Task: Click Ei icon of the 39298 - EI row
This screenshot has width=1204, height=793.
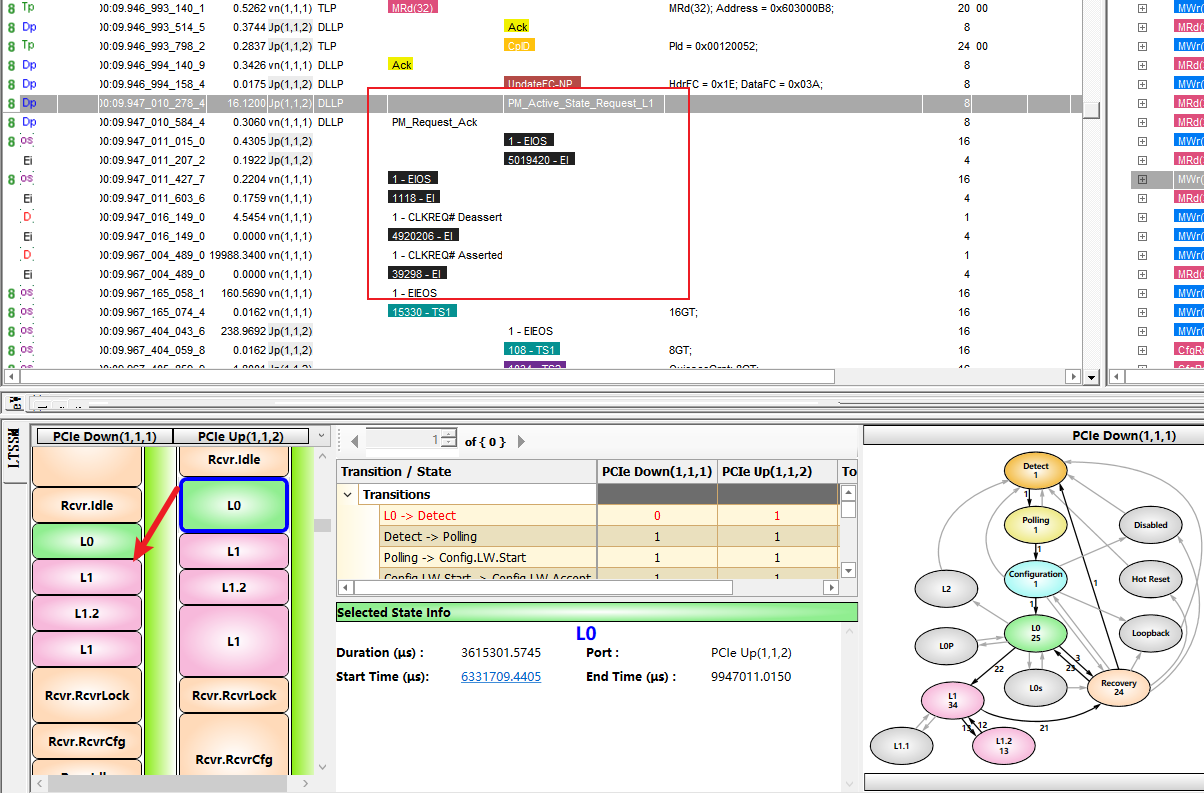Action: point(28,274)
